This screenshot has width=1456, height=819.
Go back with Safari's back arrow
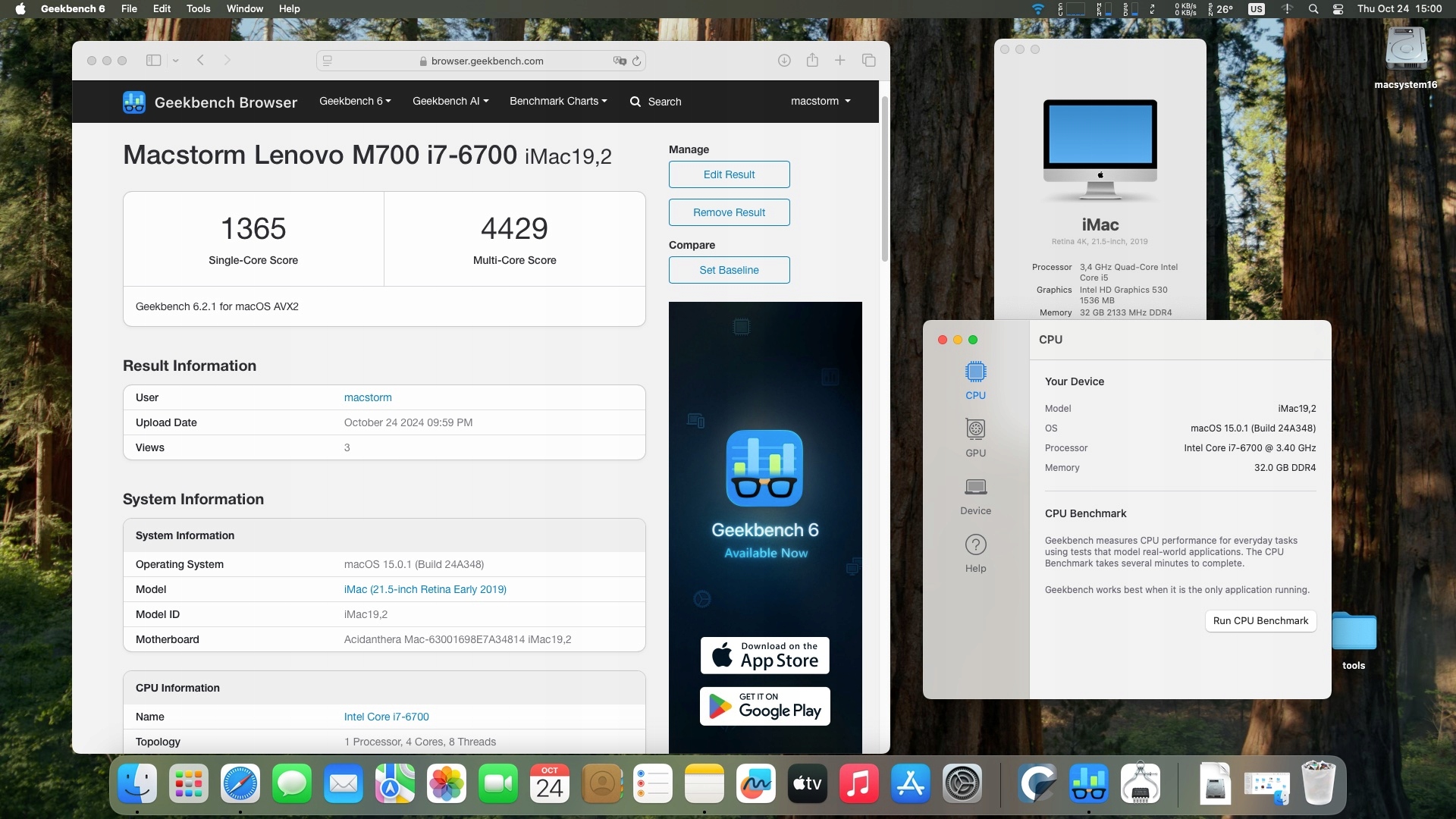(x=201, y=61)
